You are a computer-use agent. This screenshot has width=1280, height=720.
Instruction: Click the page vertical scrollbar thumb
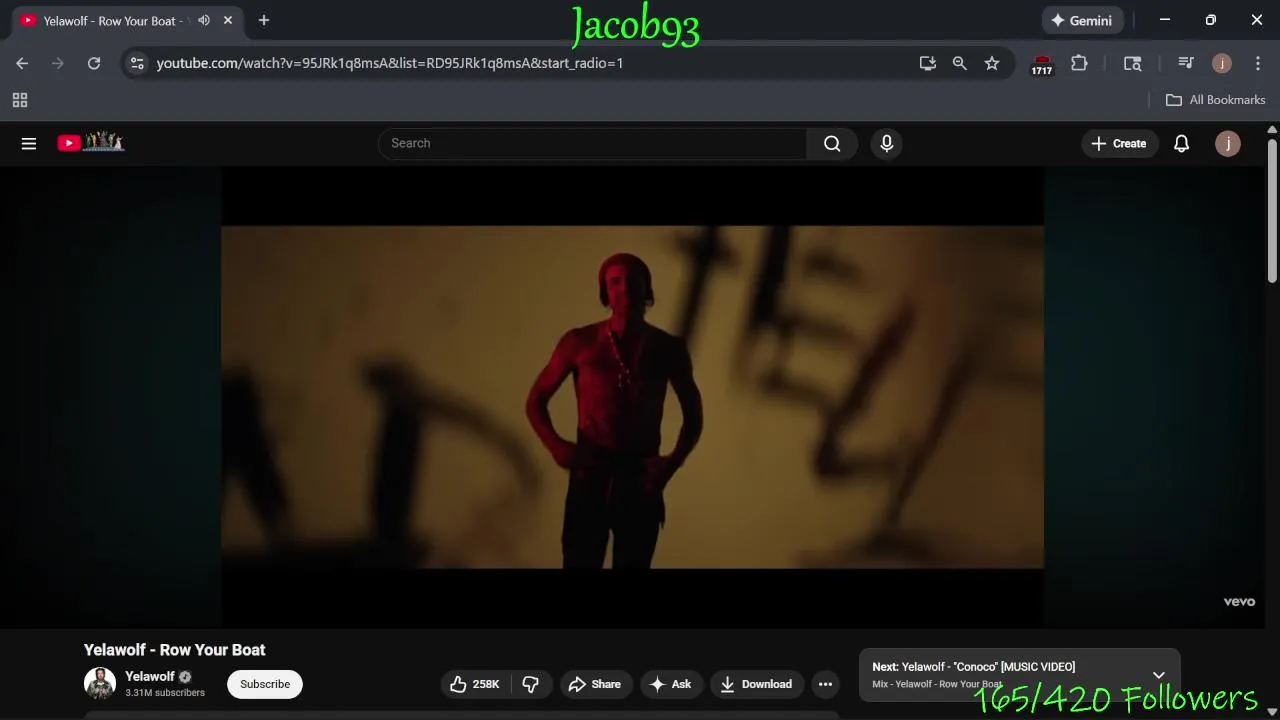point(1272,210)
